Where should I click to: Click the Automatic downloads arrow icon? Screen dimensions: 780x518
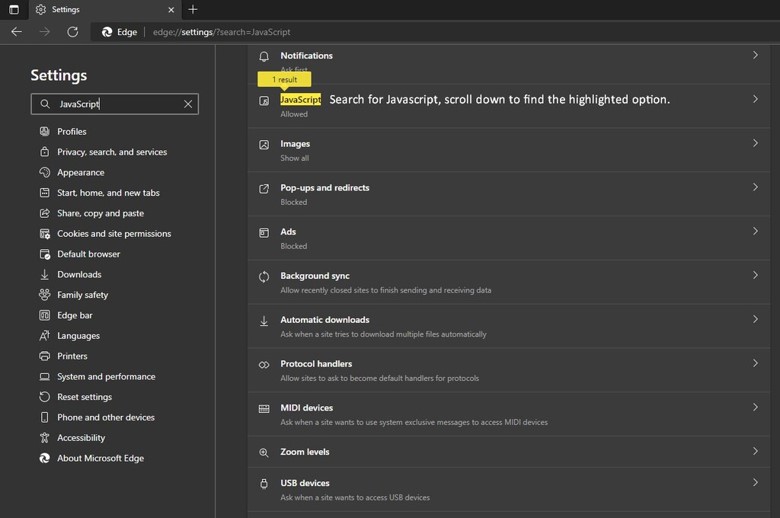tap(264, 321)
